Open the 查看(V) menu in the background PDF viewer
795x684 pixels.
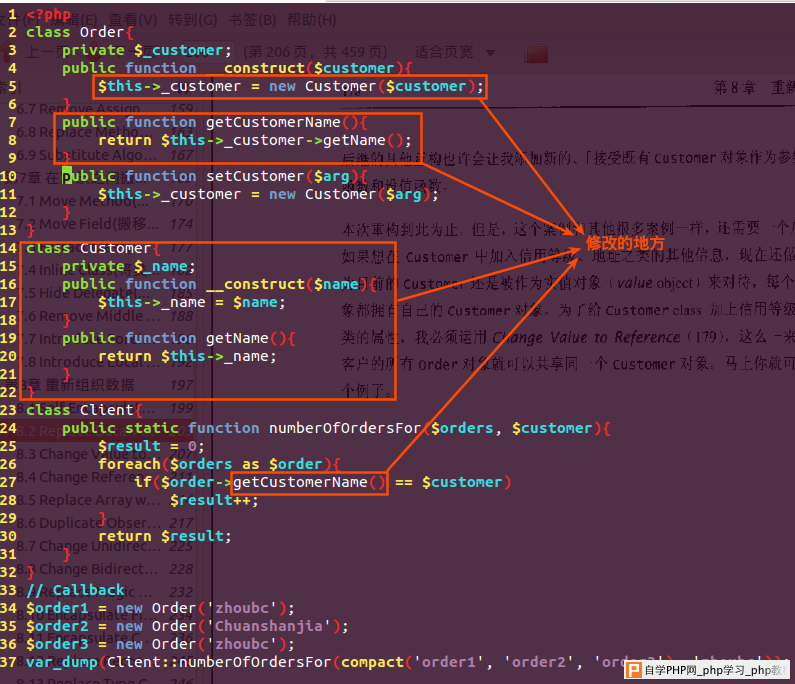click(133, 20)
